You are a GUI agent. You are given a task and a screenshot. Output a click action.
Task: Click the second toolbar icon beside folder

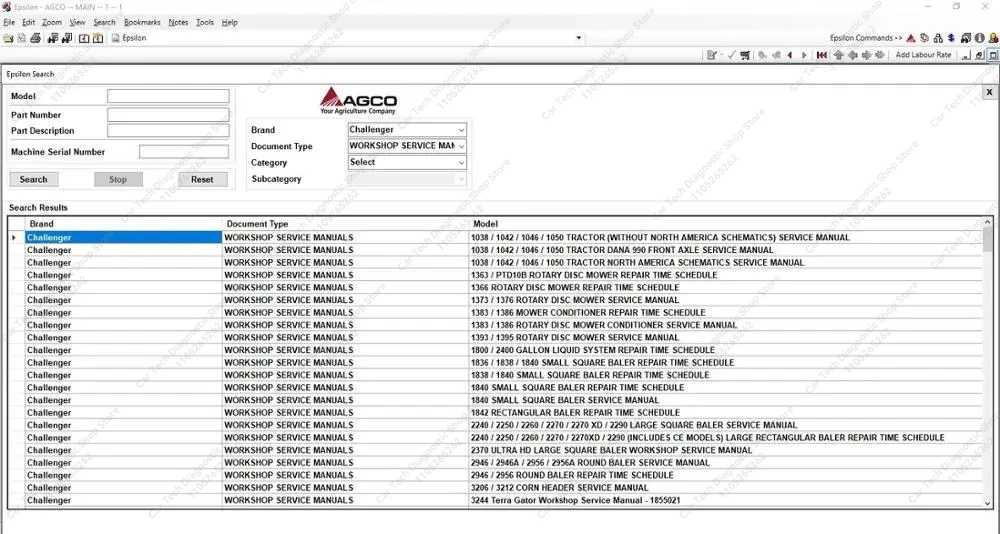click(x=22, y=38)
